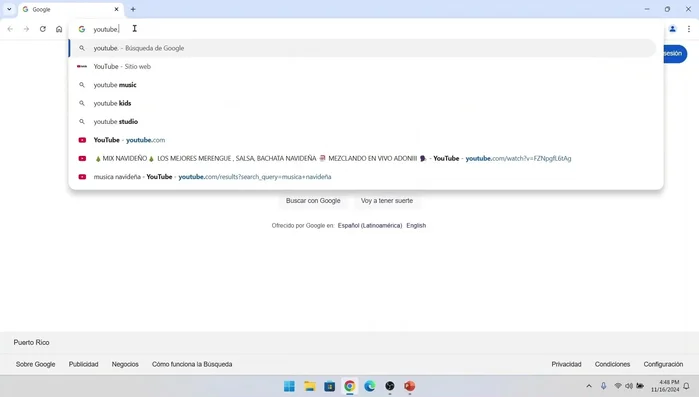Open the Sobre Google footer link
699x397 pixels.
click(x=36, y=364)
